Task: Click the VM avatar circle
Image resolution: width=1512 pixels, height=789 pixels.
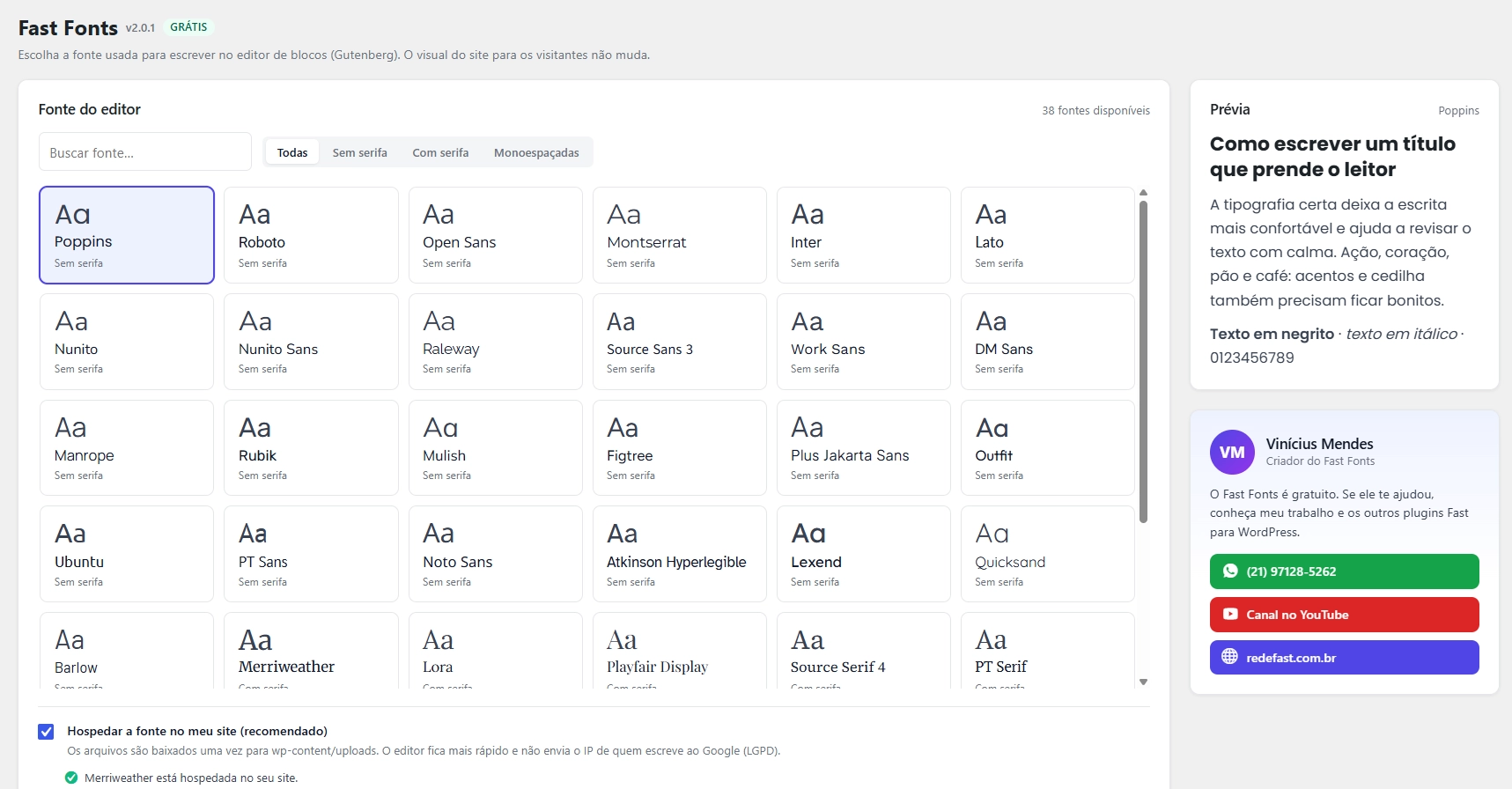Action: (x=1232, y=452)
